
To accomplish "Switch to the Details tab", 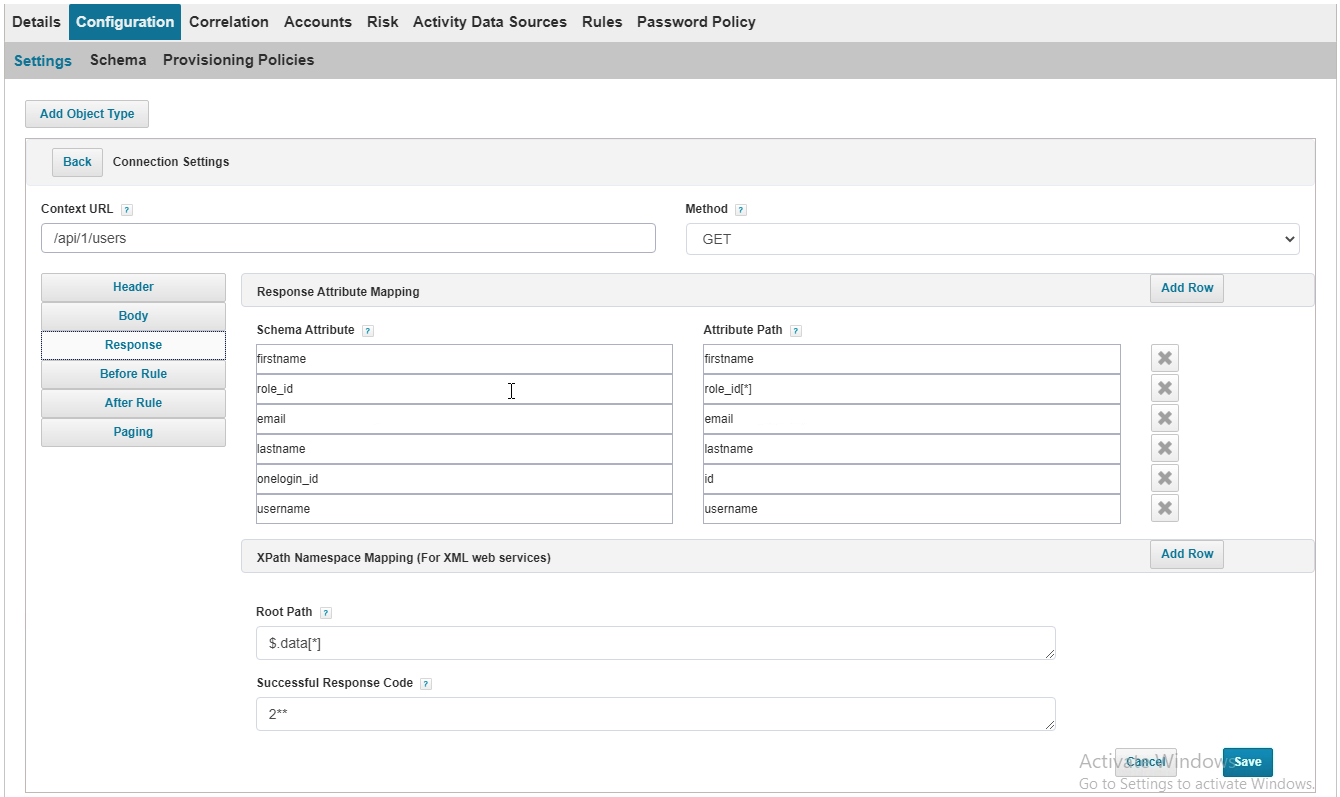I will (x=36, y=22).
